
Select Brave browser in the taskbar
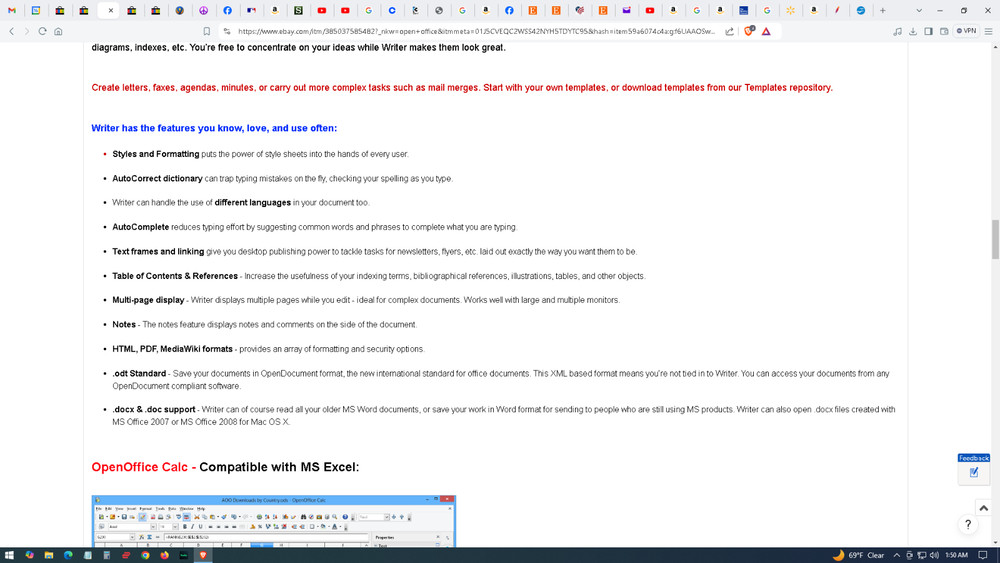[x=203, y=555]
